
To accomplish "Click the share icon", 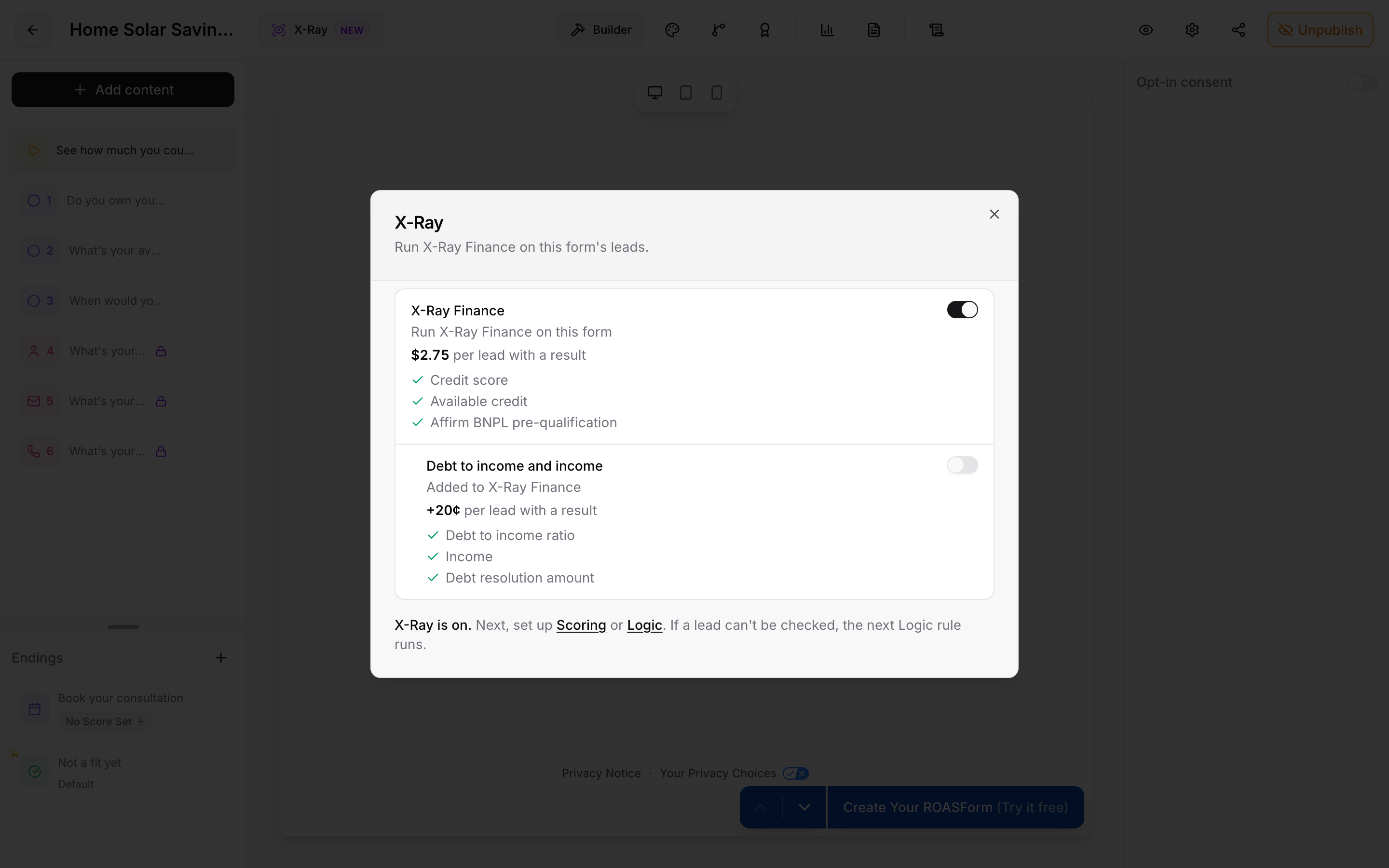I will click(1239, 30).
